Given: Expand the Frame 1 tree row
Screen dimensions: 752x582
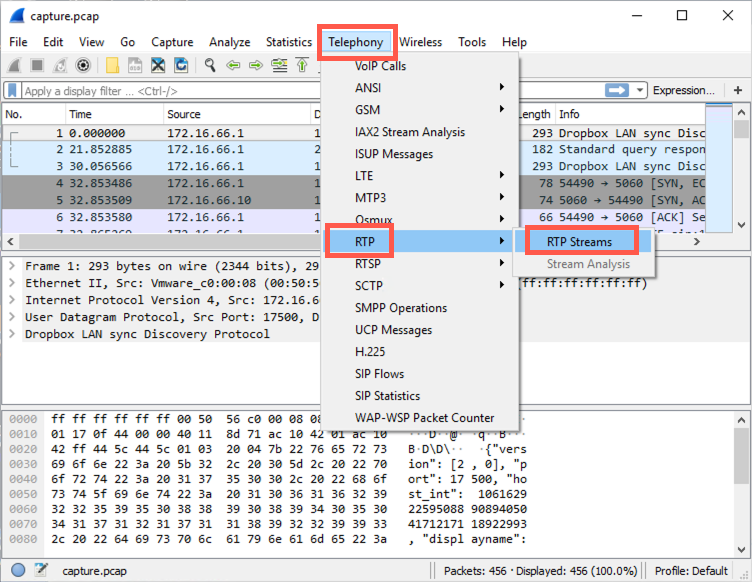Looking at the screenshot, I should [12, 266].
